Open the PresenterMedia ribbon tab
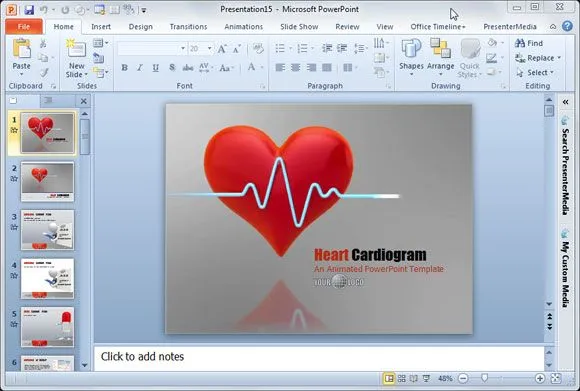 tap(510, 27)
